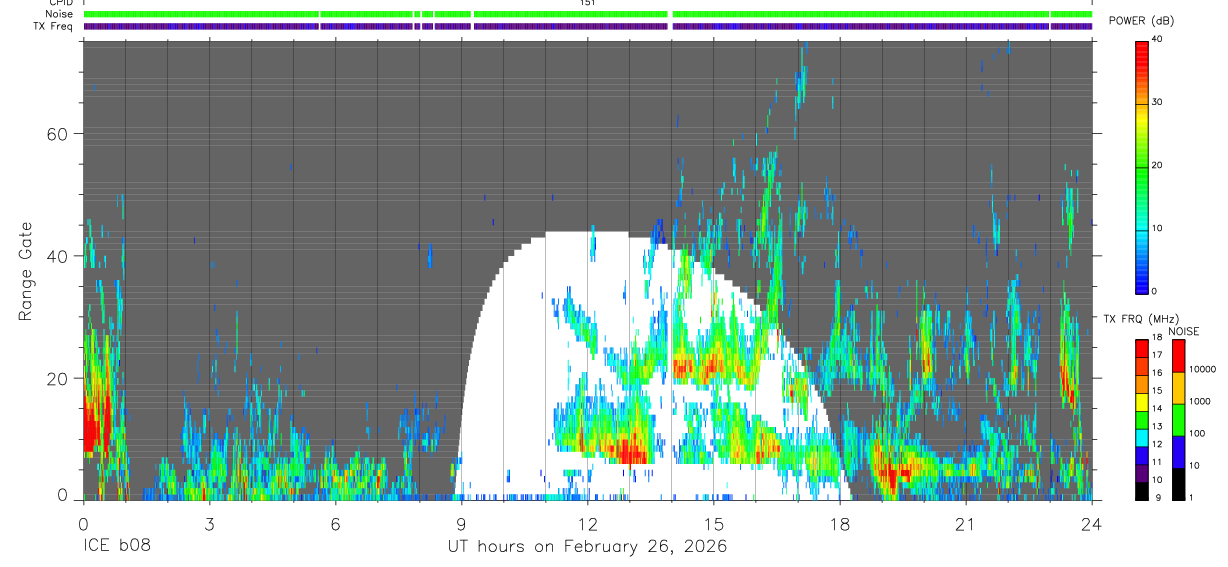
Task: Click the 24 tick on UT hours axis
Action: (x=1092, y=524)
